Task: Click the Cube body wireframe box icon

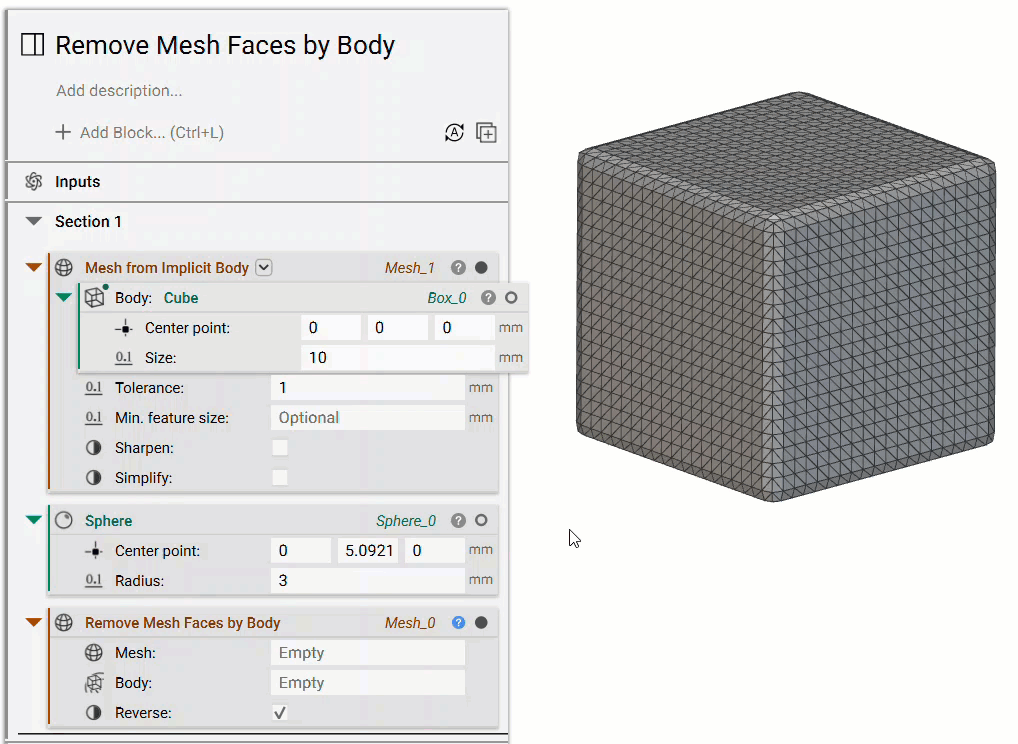Action: pos(95,297)
